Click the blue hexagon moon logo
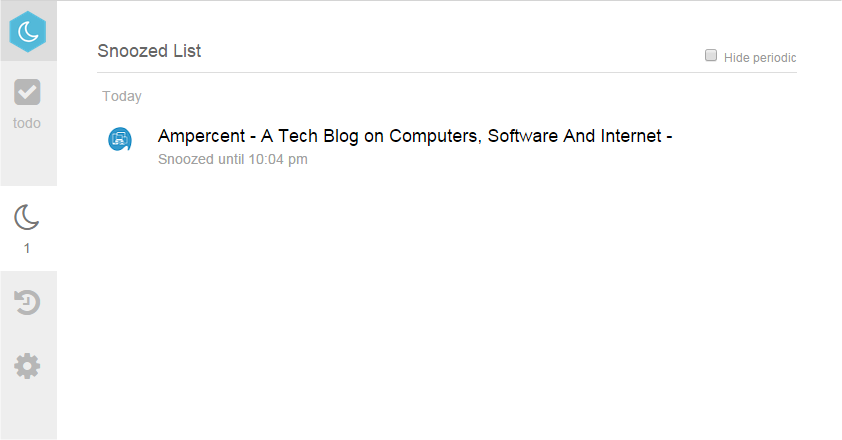 coord(28,31)
